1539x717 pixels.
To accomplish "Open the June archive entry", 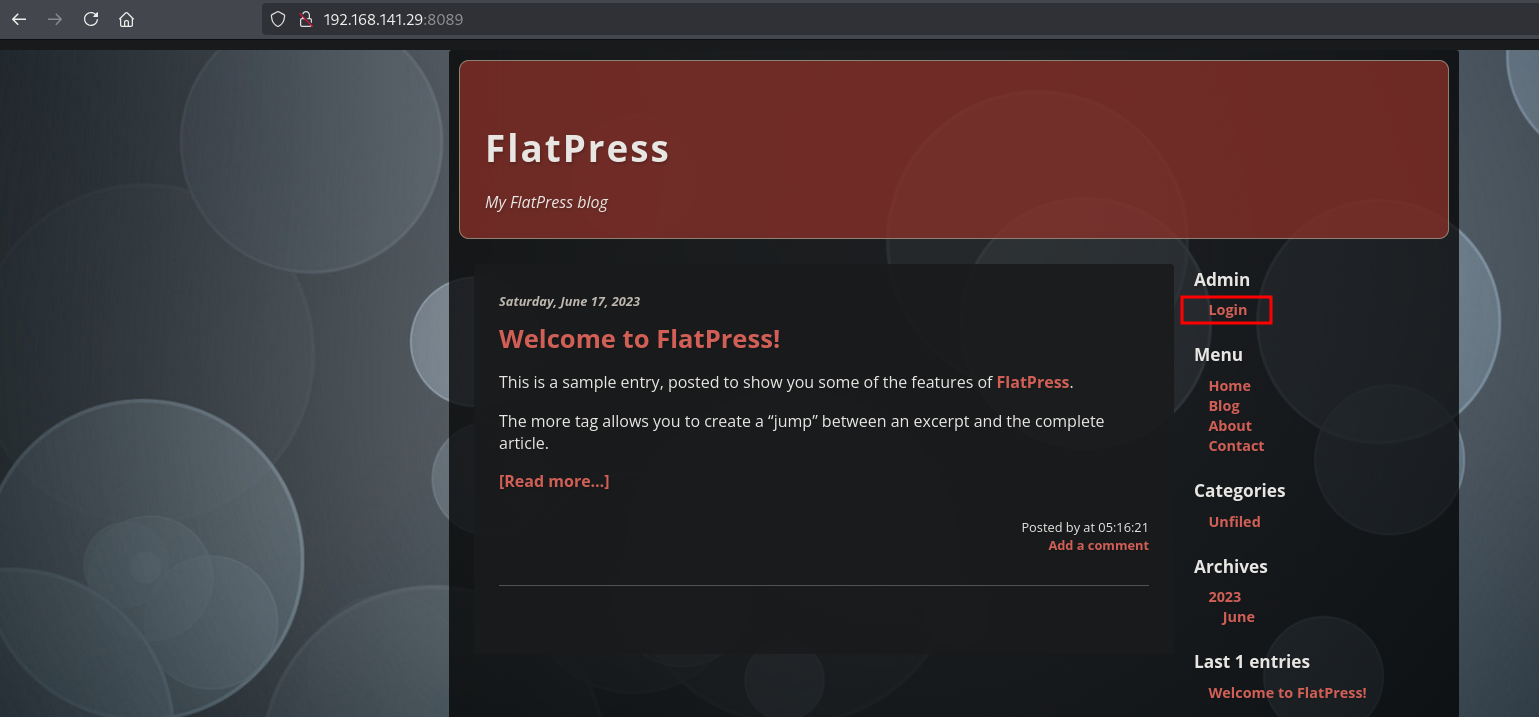I will (x=1238, y=617).
